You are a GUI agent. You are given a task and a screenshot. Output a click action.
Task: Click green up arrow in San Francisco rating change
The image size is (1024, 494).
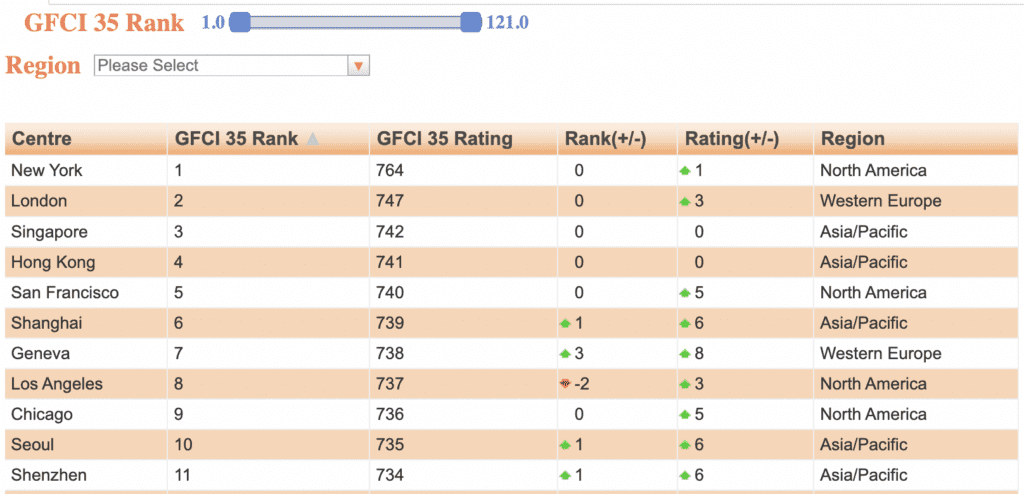click(684, 293)
